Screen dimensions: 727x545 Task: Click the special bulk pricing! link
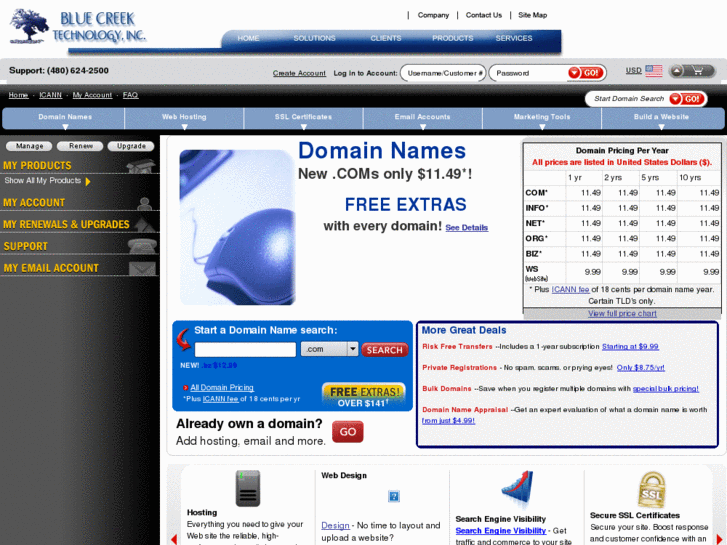click(666, 389)
